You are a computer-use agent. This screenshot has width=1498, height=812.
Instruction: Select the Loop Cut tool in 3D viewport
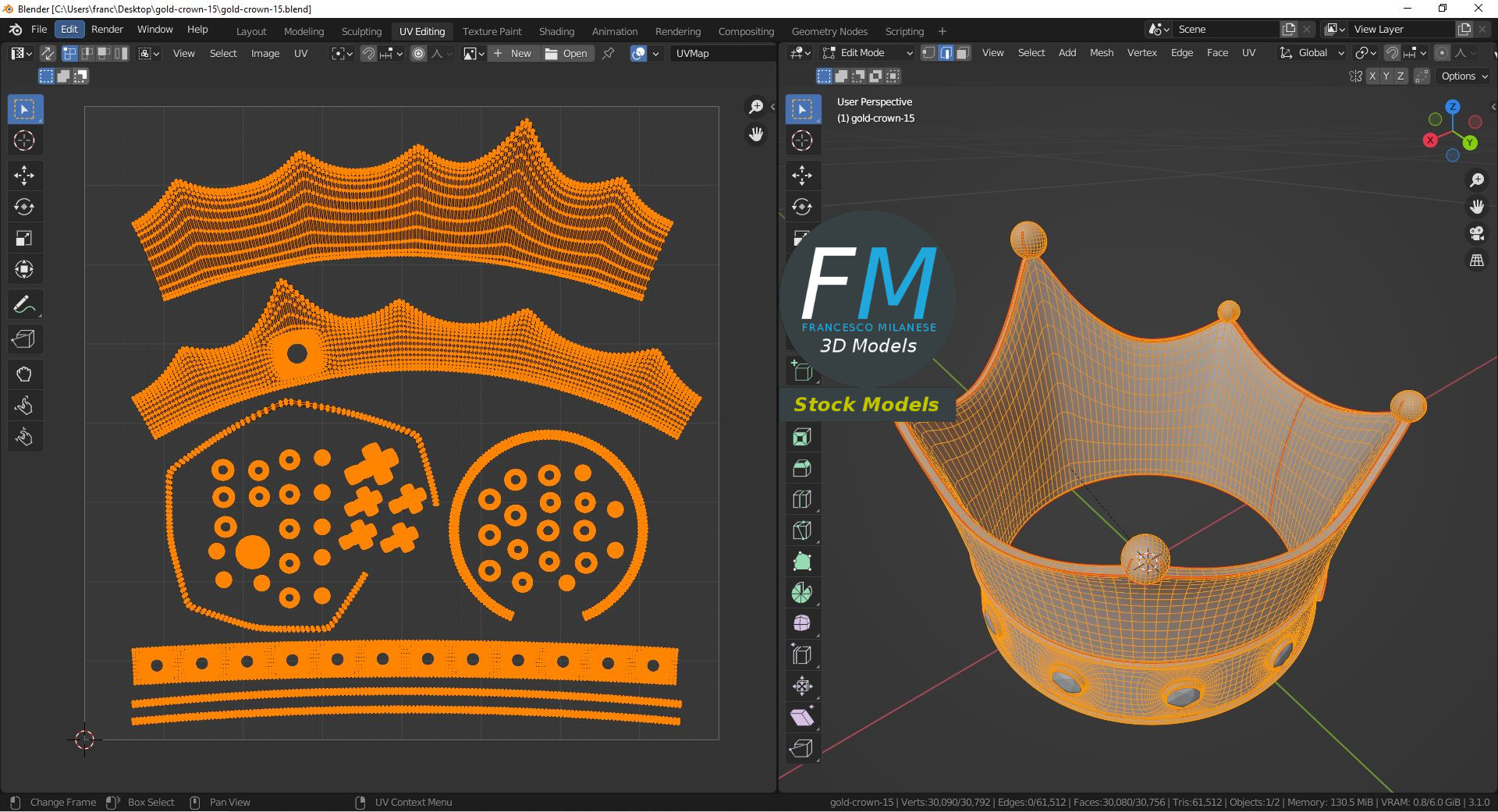801,499
